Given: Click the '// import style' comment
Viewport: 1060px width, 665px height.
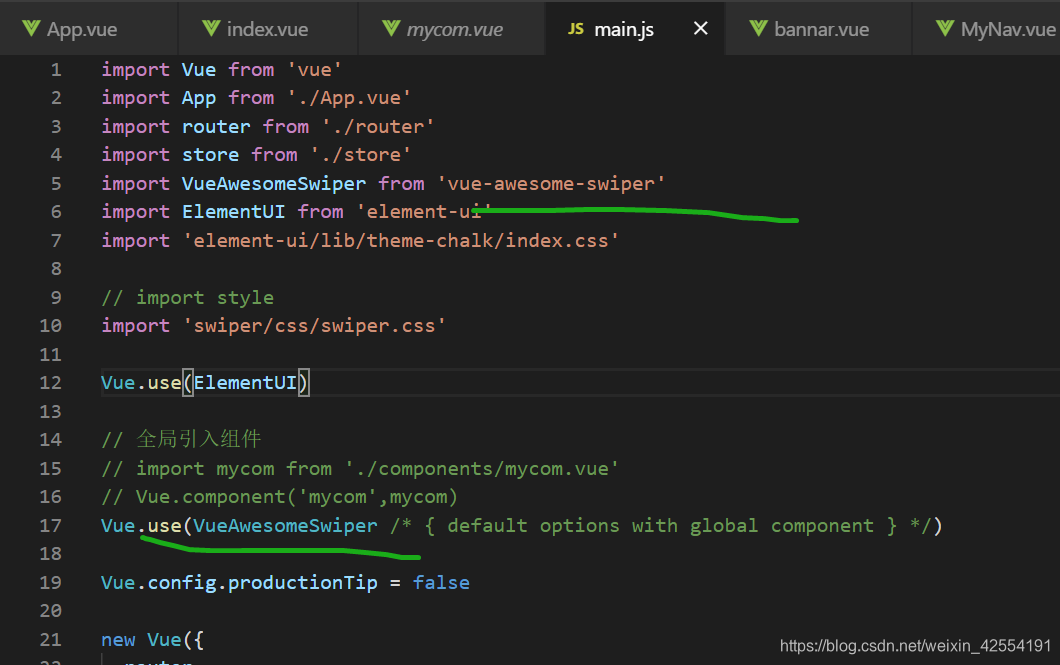Looking at the screenshot, I should (x=188, y=298).
